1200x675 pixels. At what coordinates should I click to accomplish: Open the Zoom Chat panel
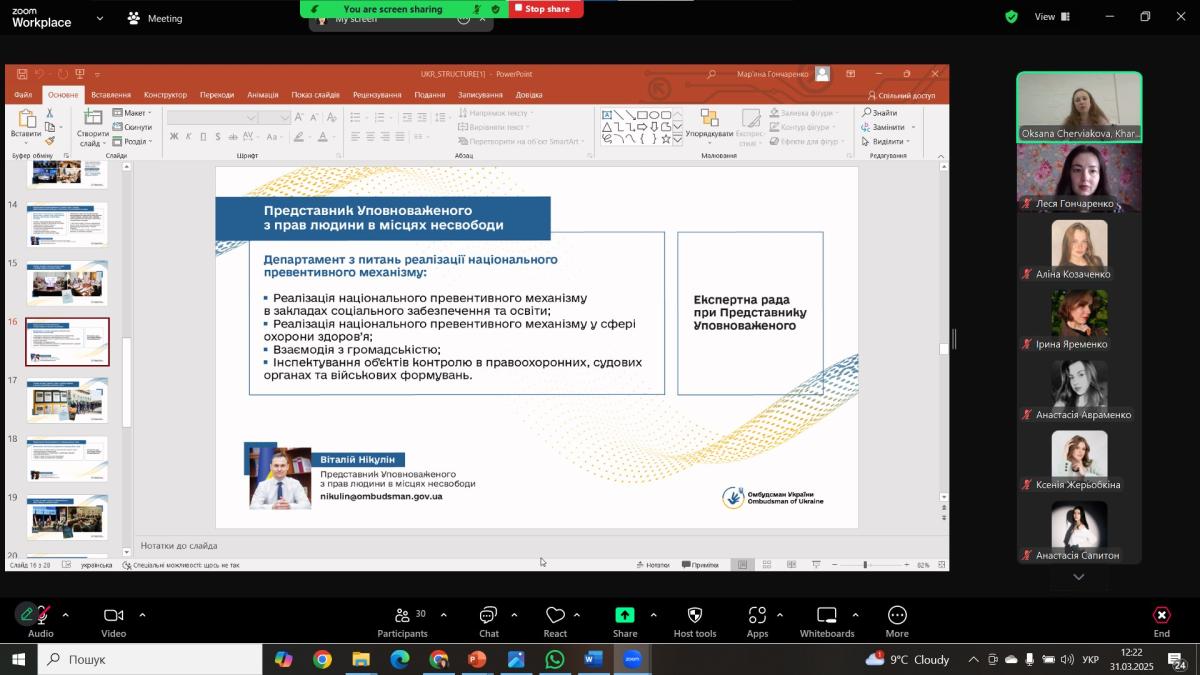[488, 616]
